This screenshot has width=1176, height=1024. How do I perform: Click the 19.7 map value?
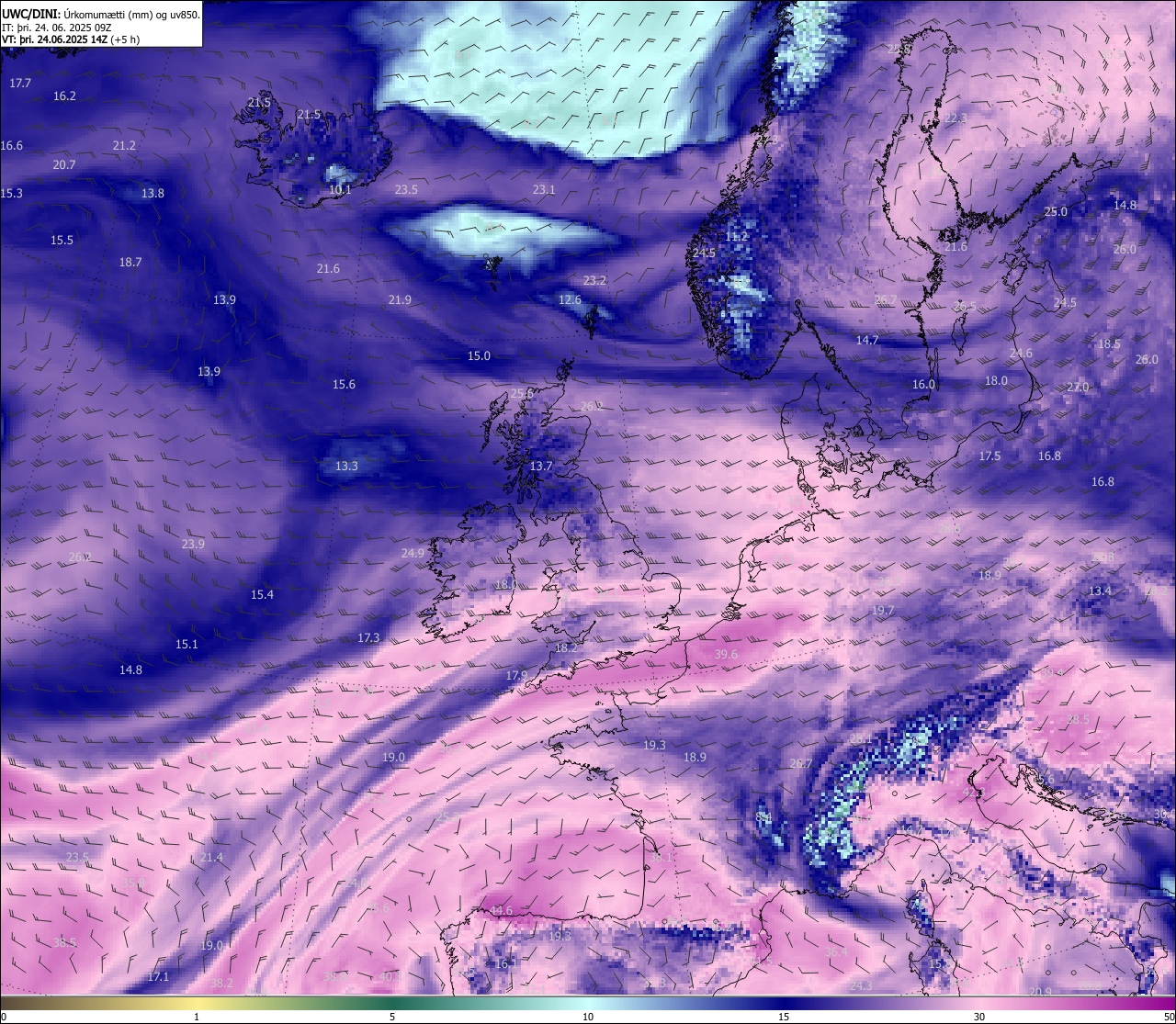click(x=883, y=611)
